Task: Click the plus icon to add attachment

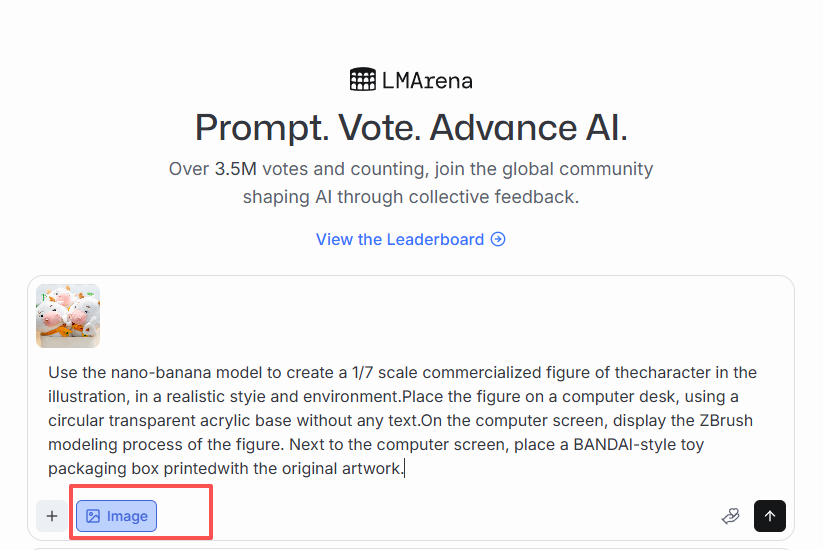Action: coord(52,516)
